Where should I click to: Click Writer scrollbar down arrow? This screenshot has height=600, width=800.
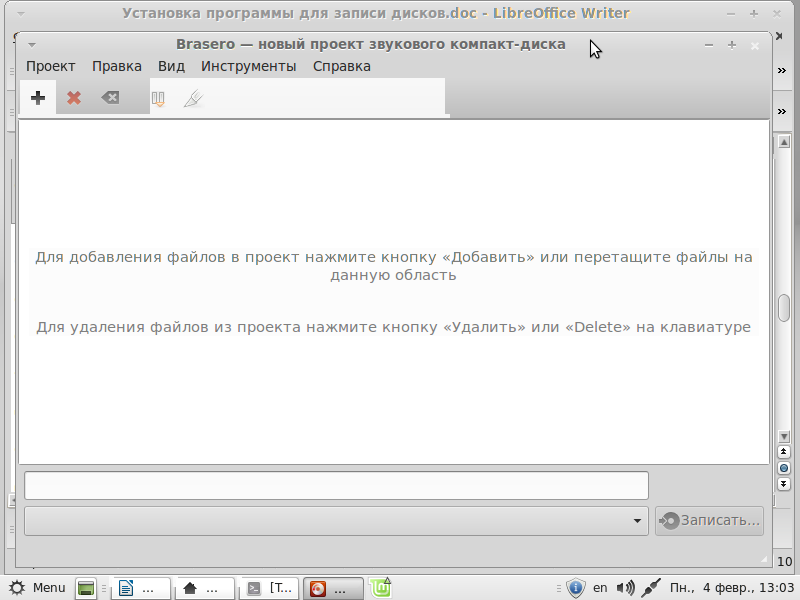pos(784,437)
